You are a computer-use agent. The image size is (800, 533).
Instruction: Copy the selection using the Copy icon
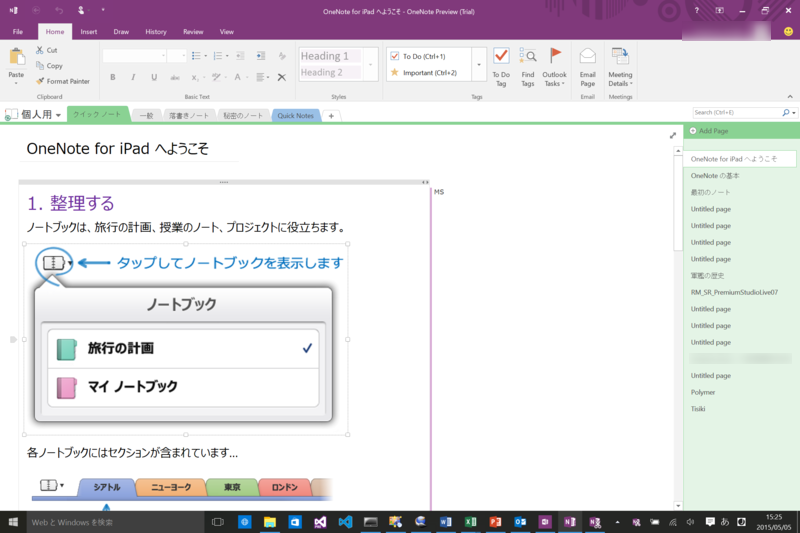tap(40, 65)
